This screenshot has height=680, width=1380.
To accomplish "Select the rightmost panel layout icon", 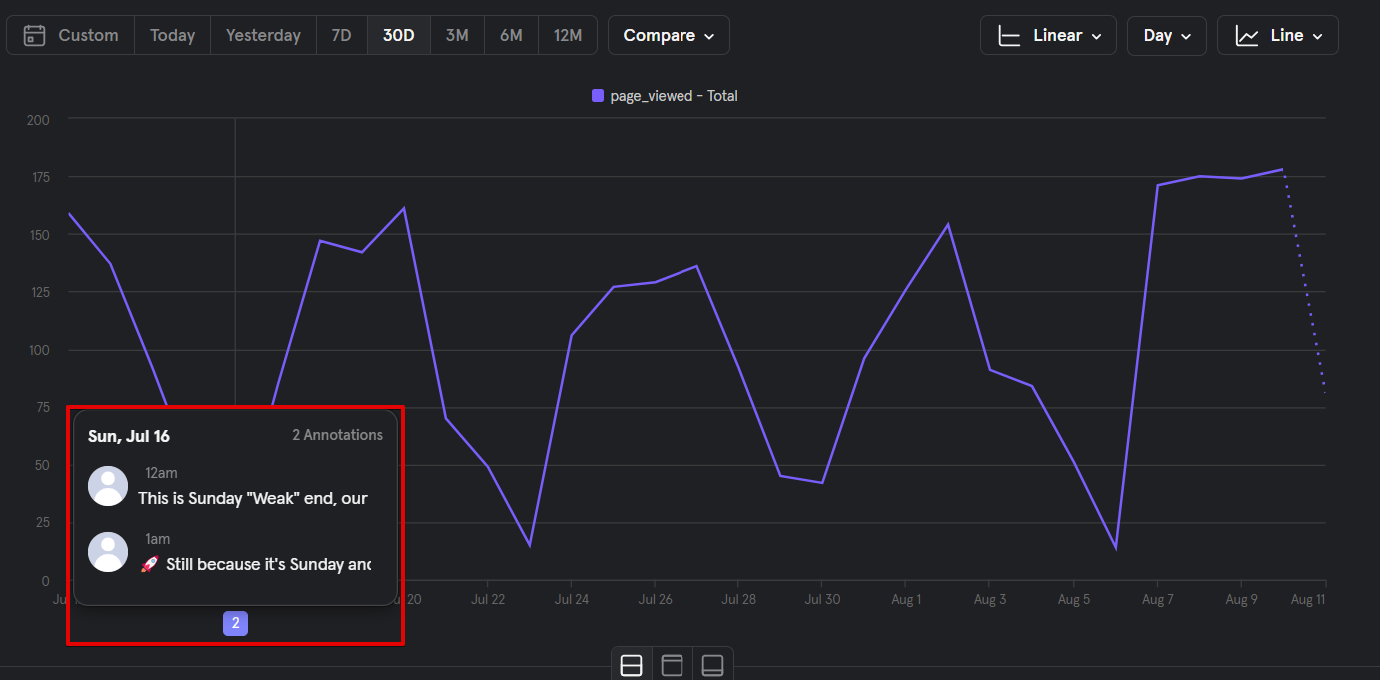I will pos(712,665).
